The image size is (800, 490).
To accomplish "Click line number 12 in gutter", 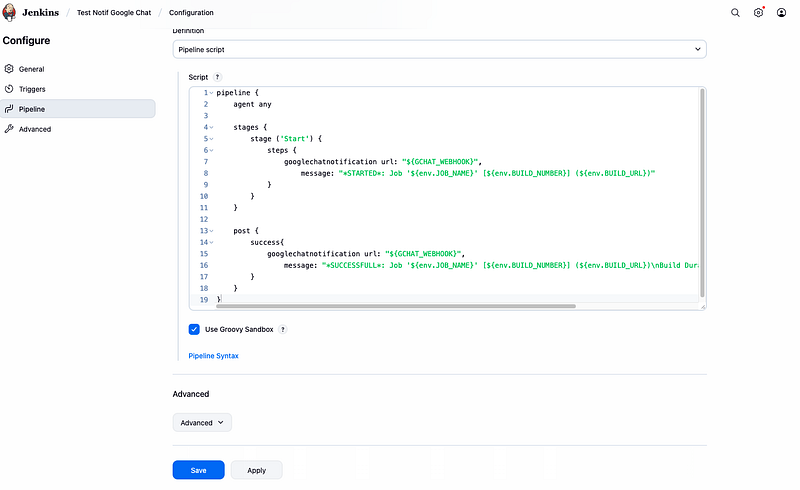I will [x=204, y=219].
